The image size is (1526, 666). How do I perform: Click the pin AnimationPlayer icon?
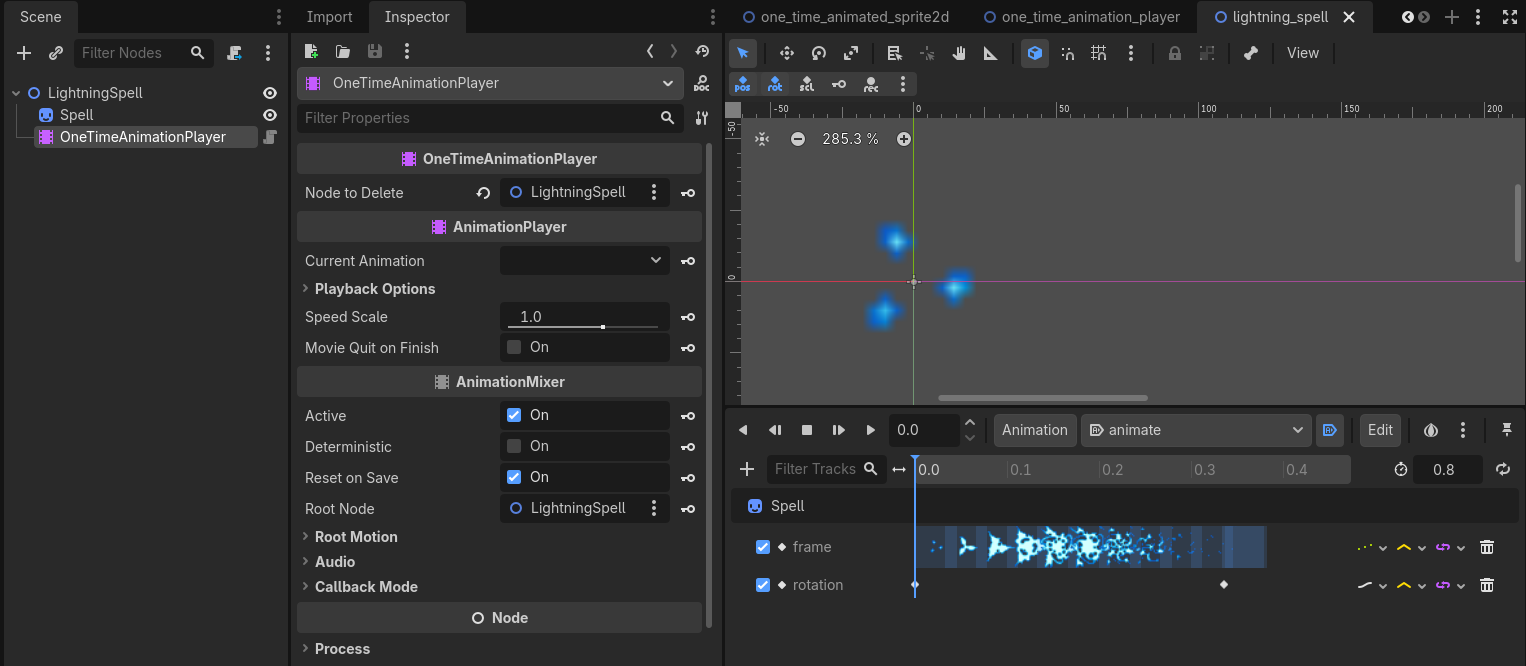[x=1507, y=430]
